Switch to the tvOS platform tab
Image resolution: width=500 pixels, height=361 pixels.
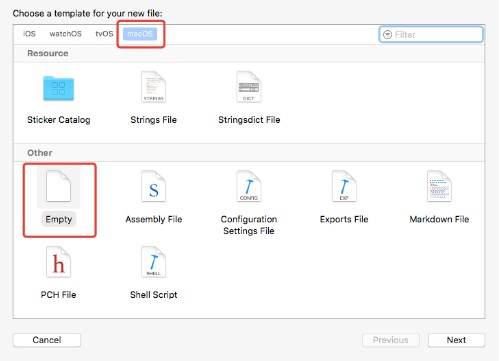coord(104,34)
